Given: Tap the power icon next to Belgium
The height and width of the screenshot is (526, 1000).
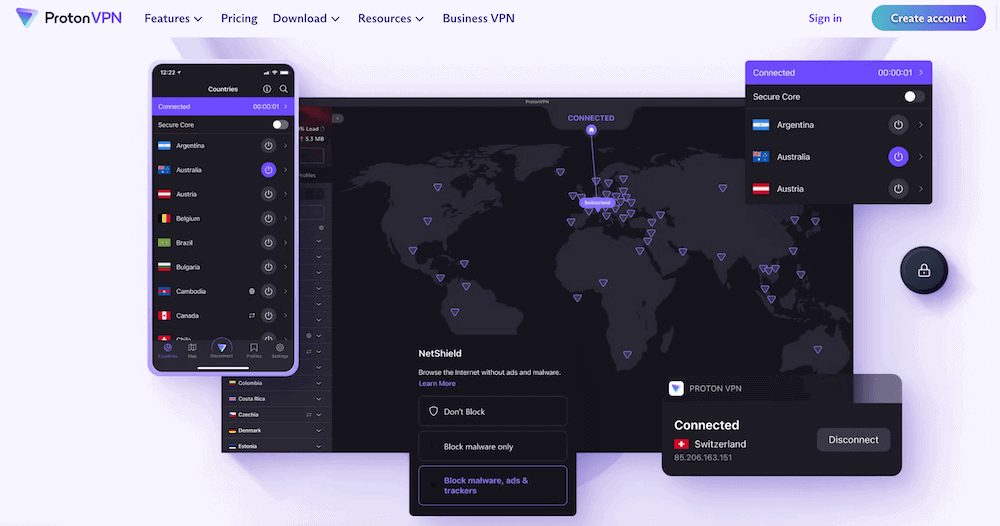Looking at the screenshot, I should 268,219.
